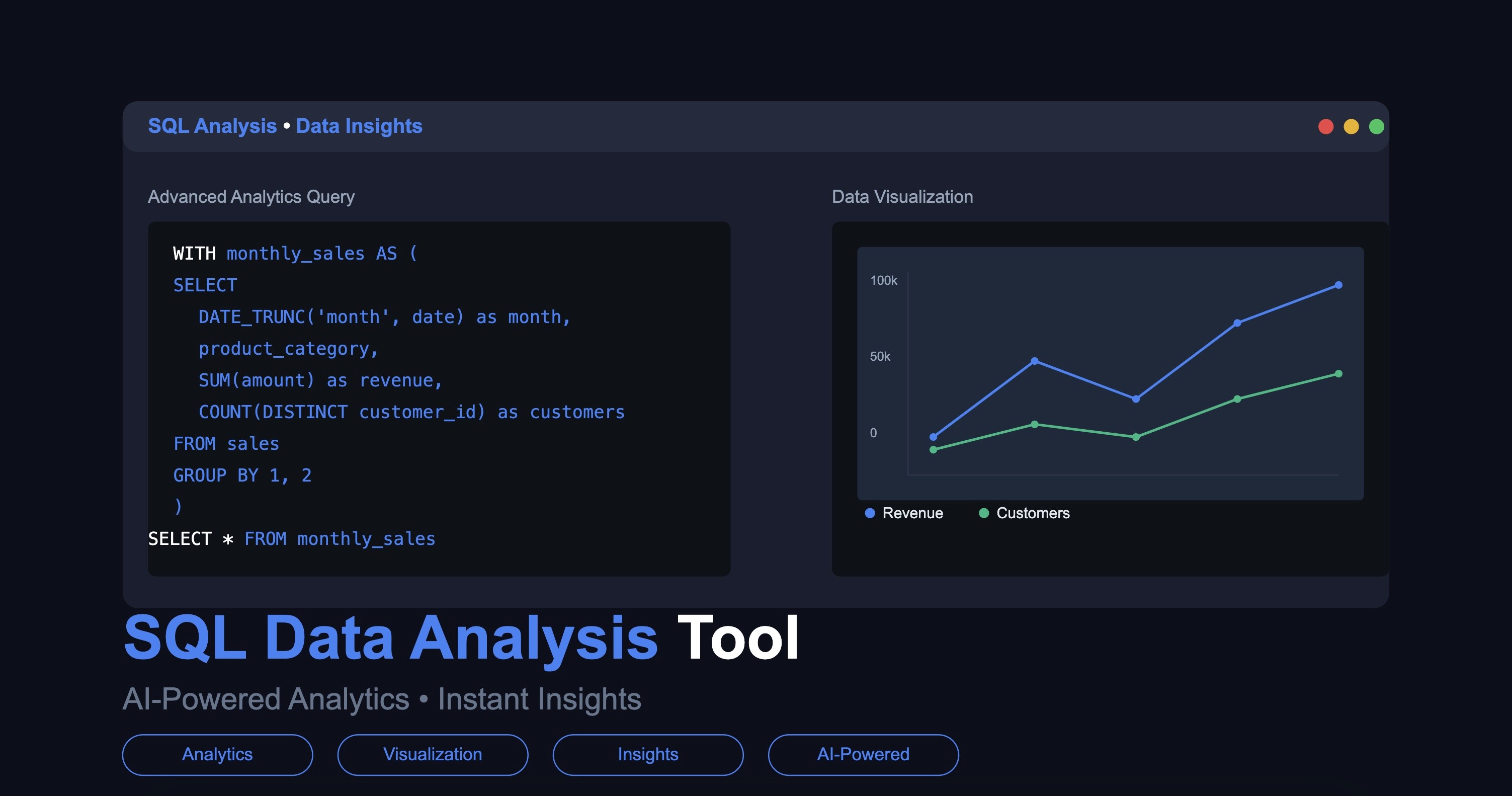
Task: Click the first Revenue data point
Action: 933,437
